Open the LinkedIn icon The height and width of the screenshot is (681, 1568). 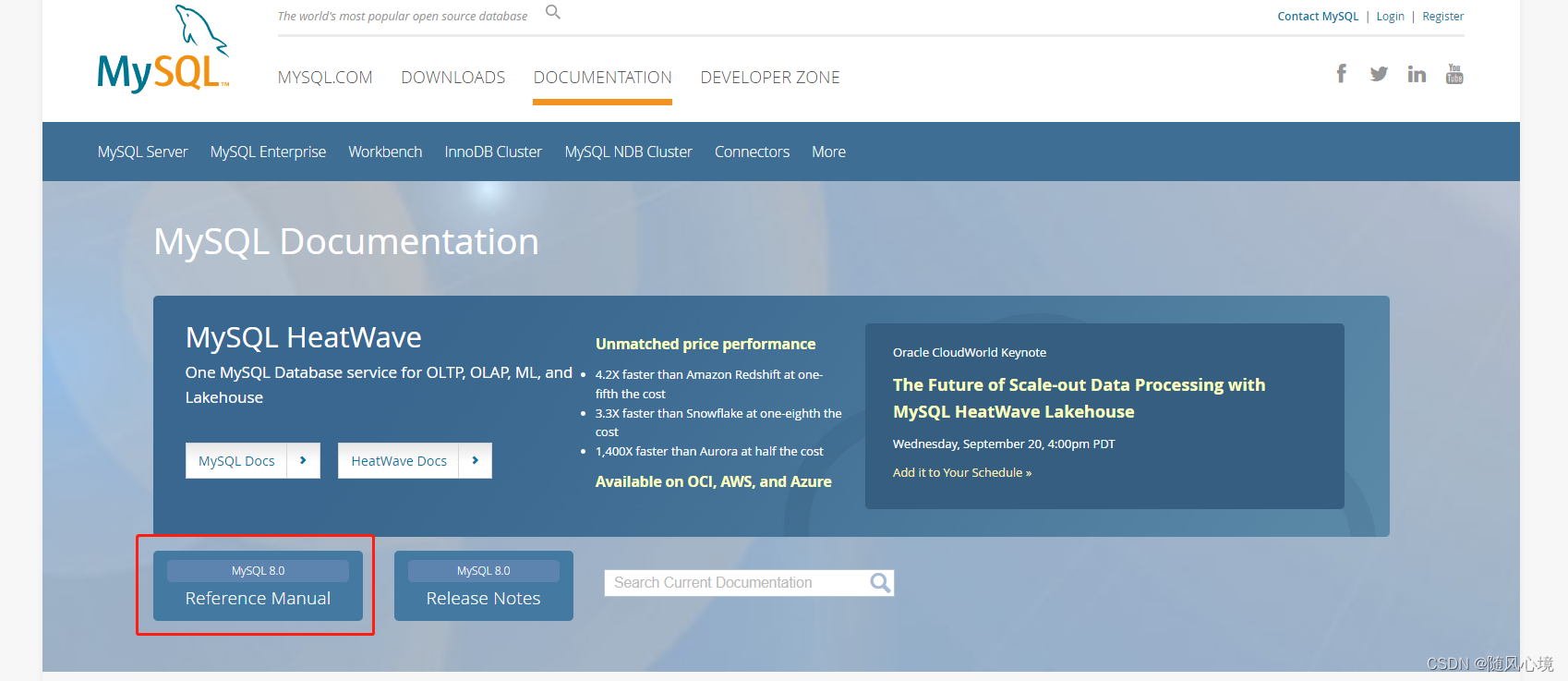[1417, 74]
